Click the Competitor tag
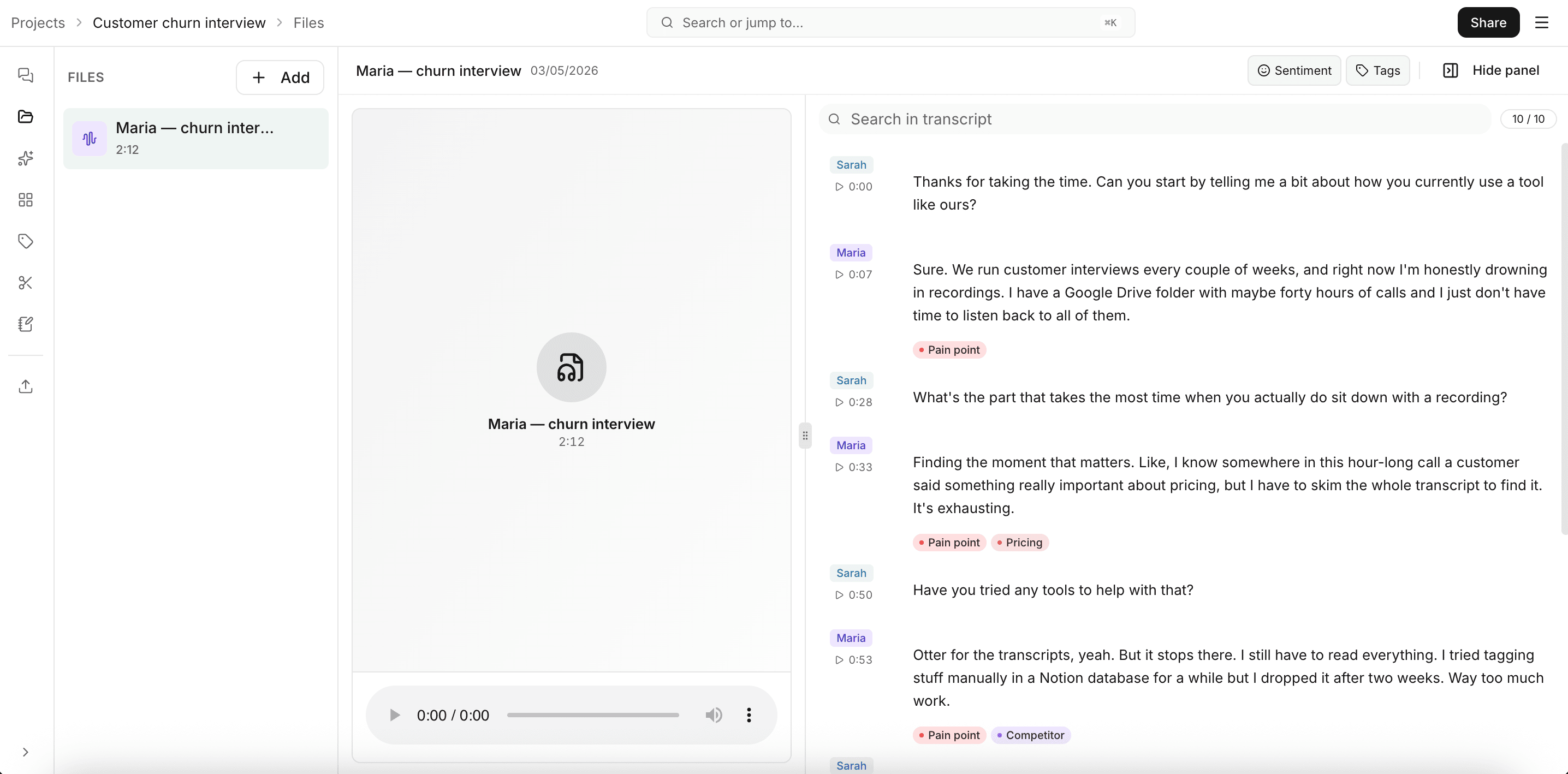1568x774 pixels. [x=1031, y=736]
